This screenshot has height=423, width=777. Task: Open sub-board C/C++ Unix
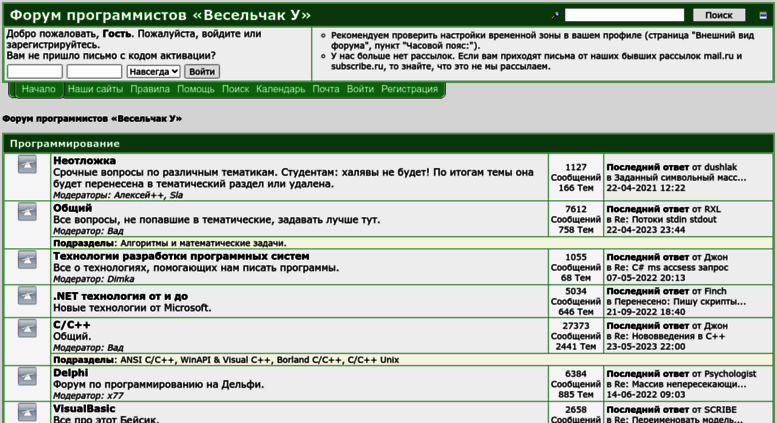[373, 360]
